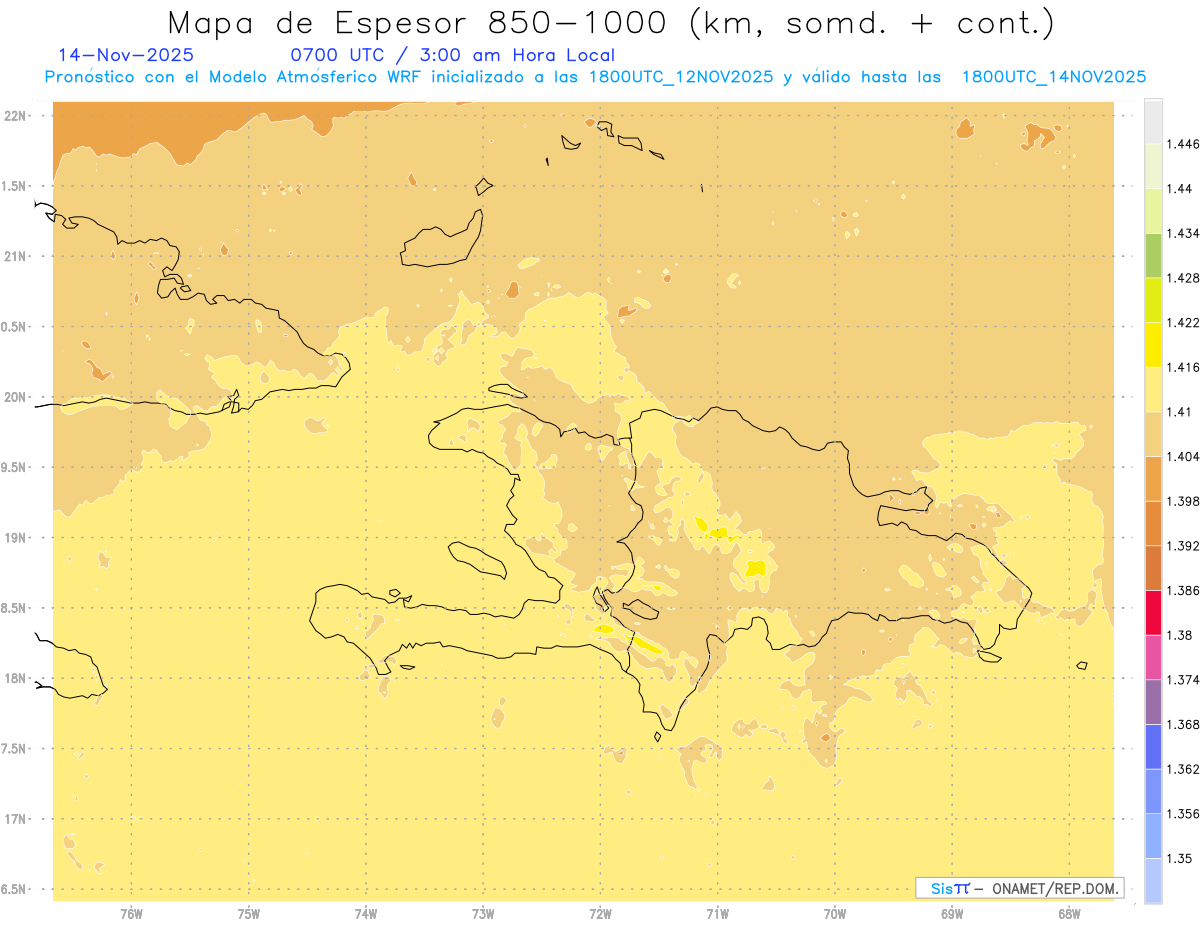The width and height of the screenshot is (1200, 927).
Task: Click the '18N' latitude label
Action: [15, 678]
